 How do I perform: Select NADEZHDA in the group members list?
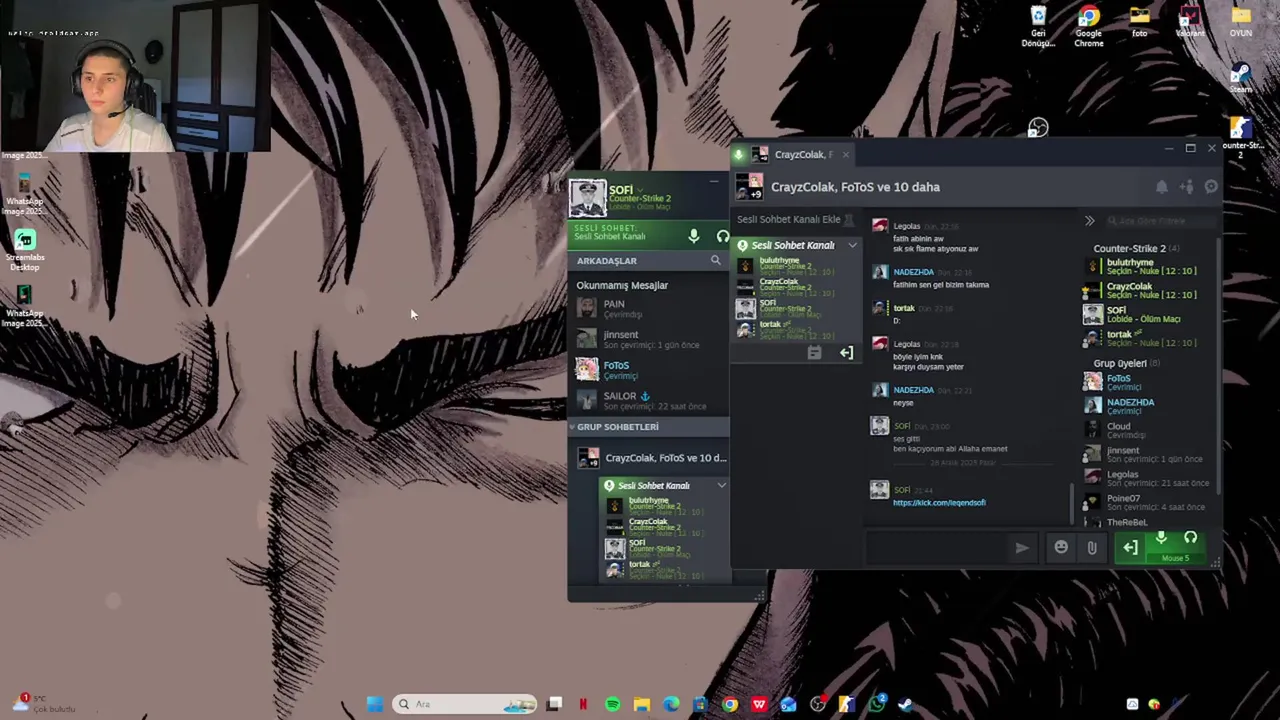(1150, 405)
